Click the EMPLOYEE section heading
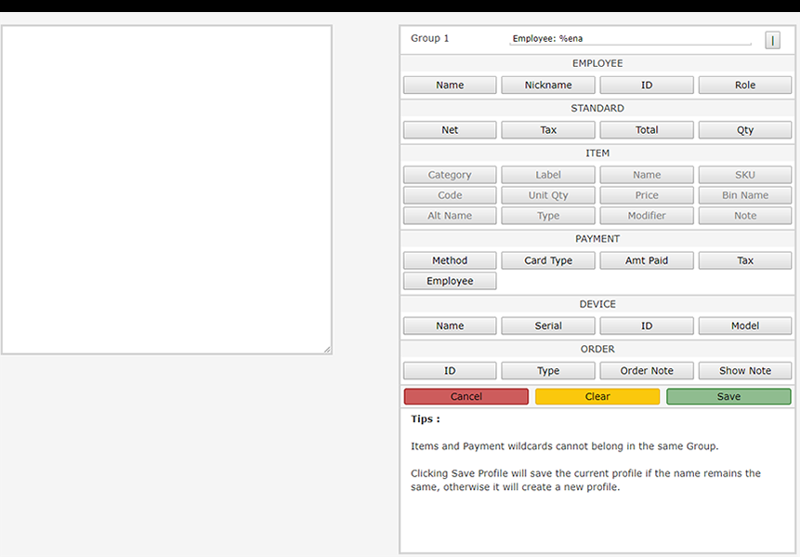The image size is (800, 557). pos(597,63)
